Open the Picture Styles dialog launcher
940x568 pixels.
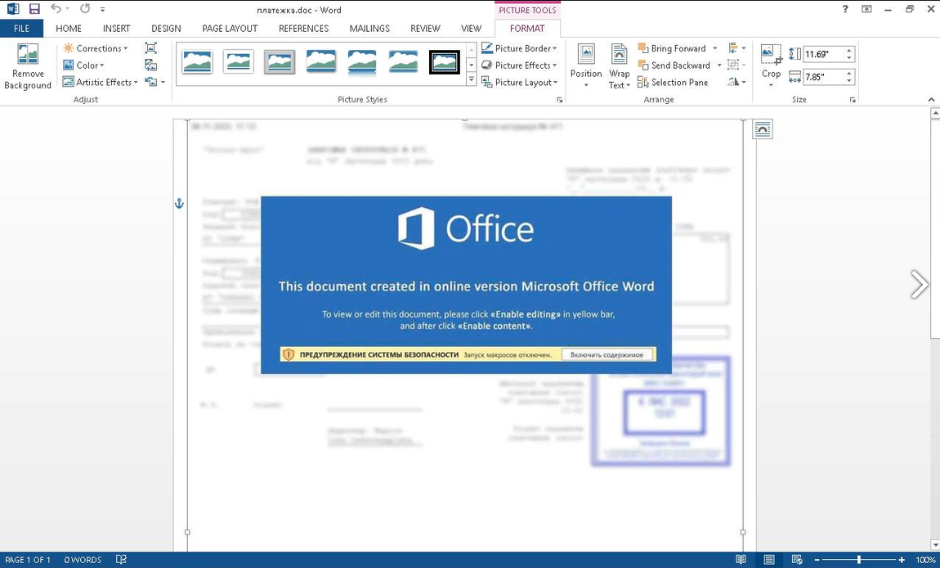[559, 100]
